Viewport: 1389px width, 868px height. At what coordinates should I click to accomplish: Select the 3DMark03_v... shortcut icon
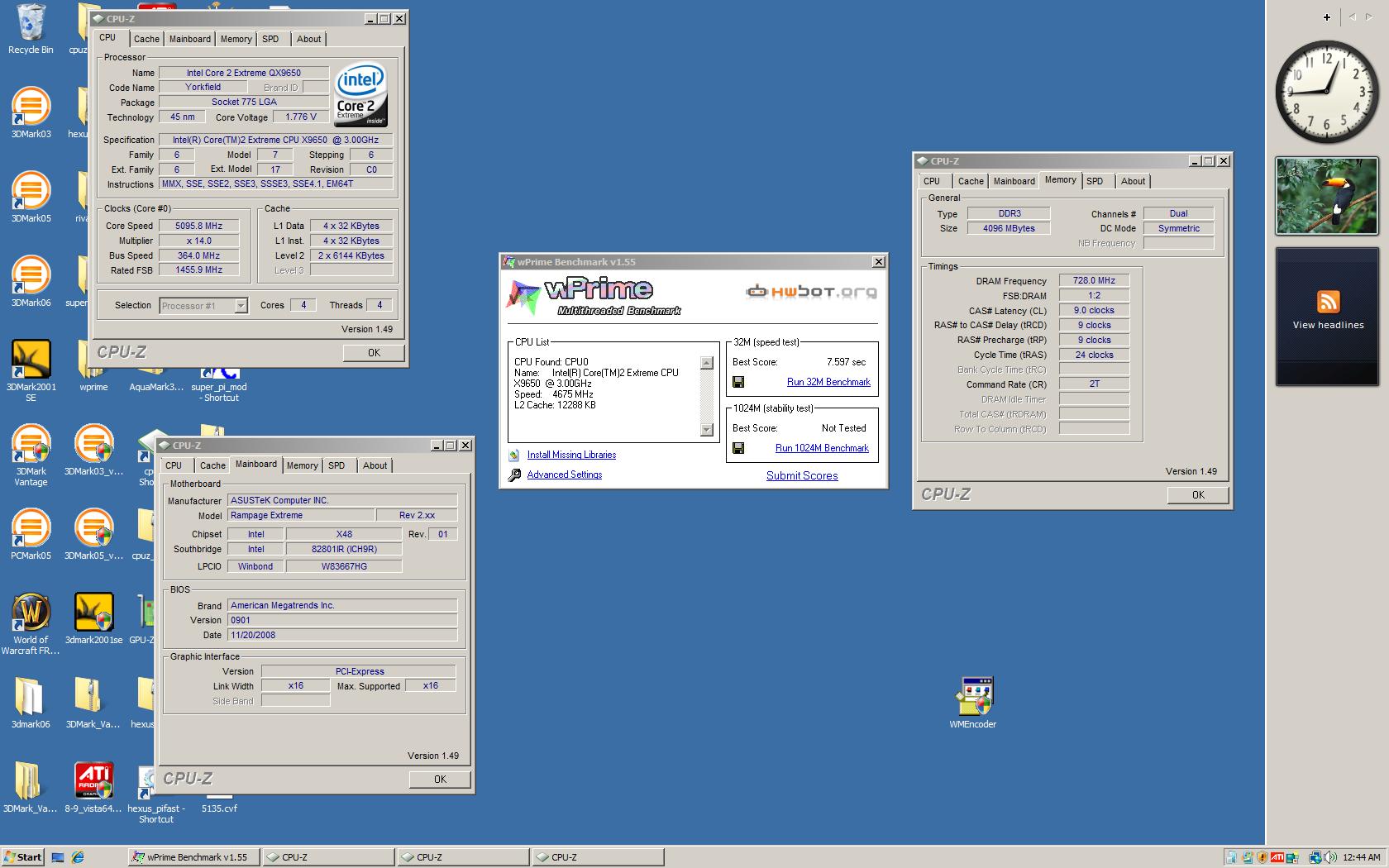point(93,451)
